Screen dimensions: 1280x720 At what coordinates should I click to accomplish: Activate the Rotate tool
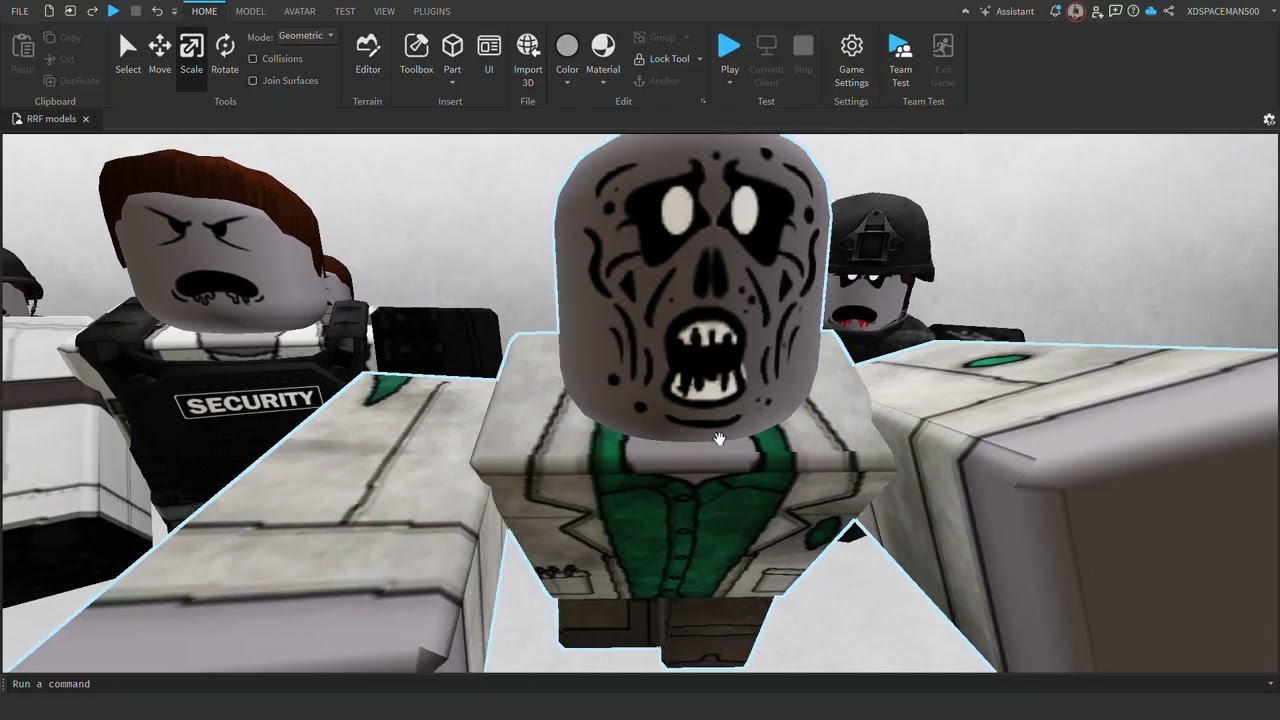click(x=225, y=54)
